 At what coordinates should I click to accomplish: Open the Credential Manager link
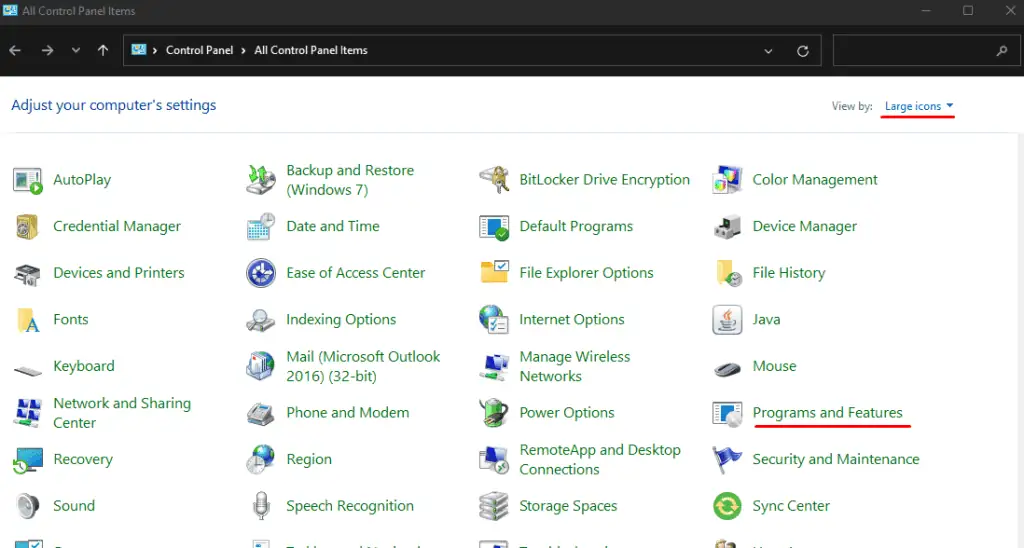[117, 227]
